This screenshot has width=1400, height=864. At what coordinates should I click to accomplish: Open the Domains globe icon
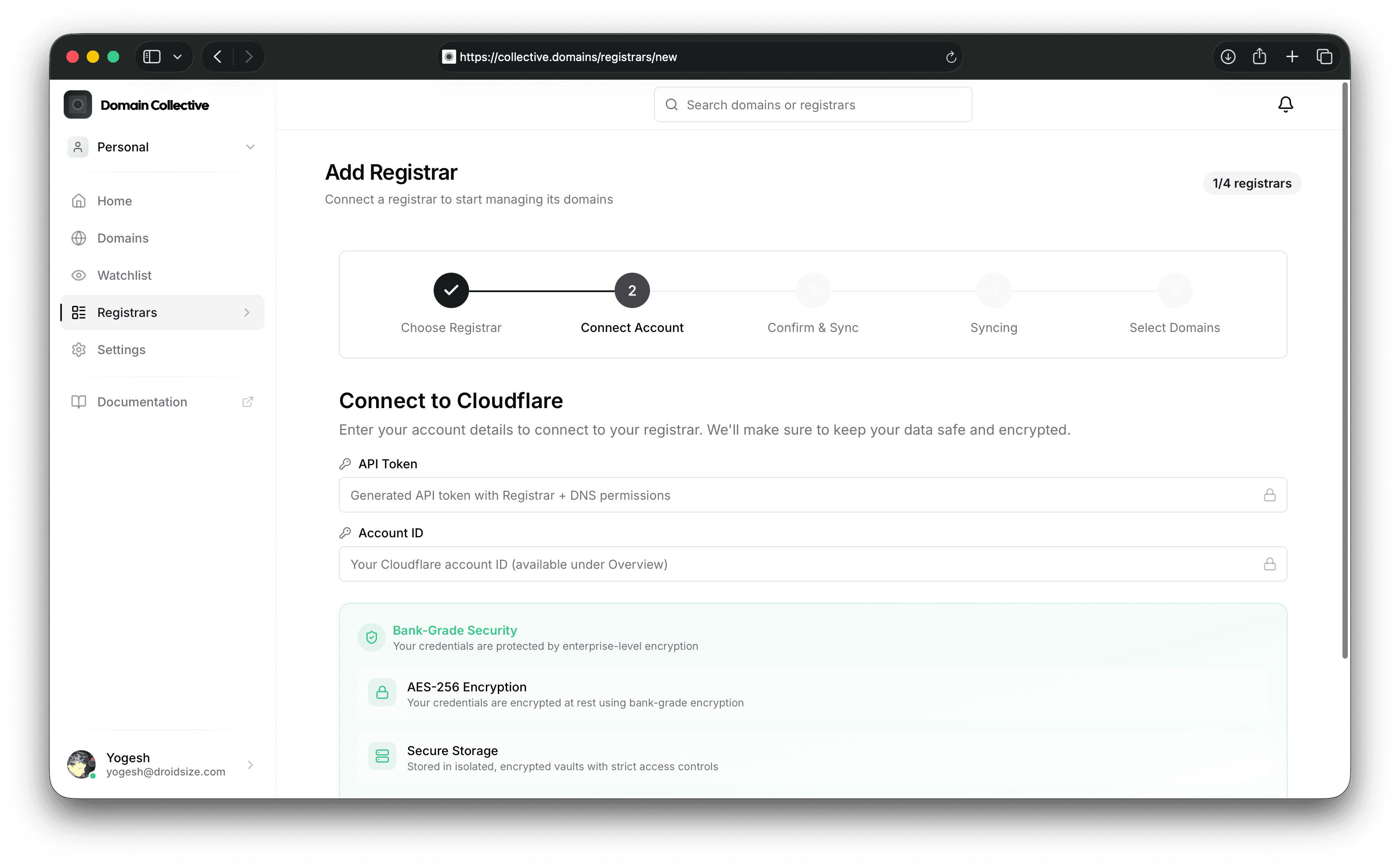pos(78,238)
